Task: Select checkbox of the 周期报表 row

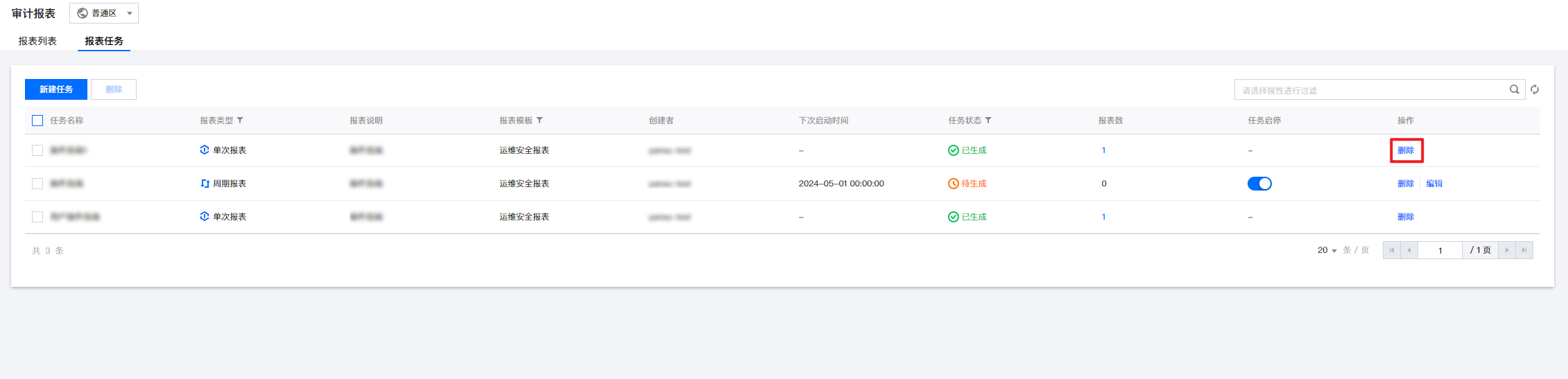Action: (37, 184)
